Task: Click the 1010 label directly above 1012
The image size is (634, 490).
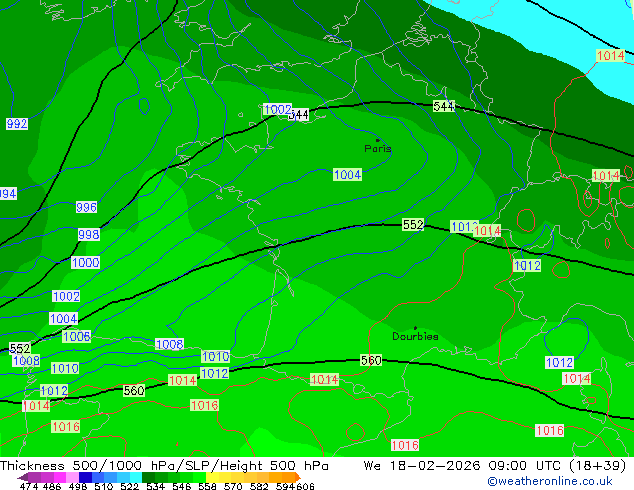Action: pos(216,357)
